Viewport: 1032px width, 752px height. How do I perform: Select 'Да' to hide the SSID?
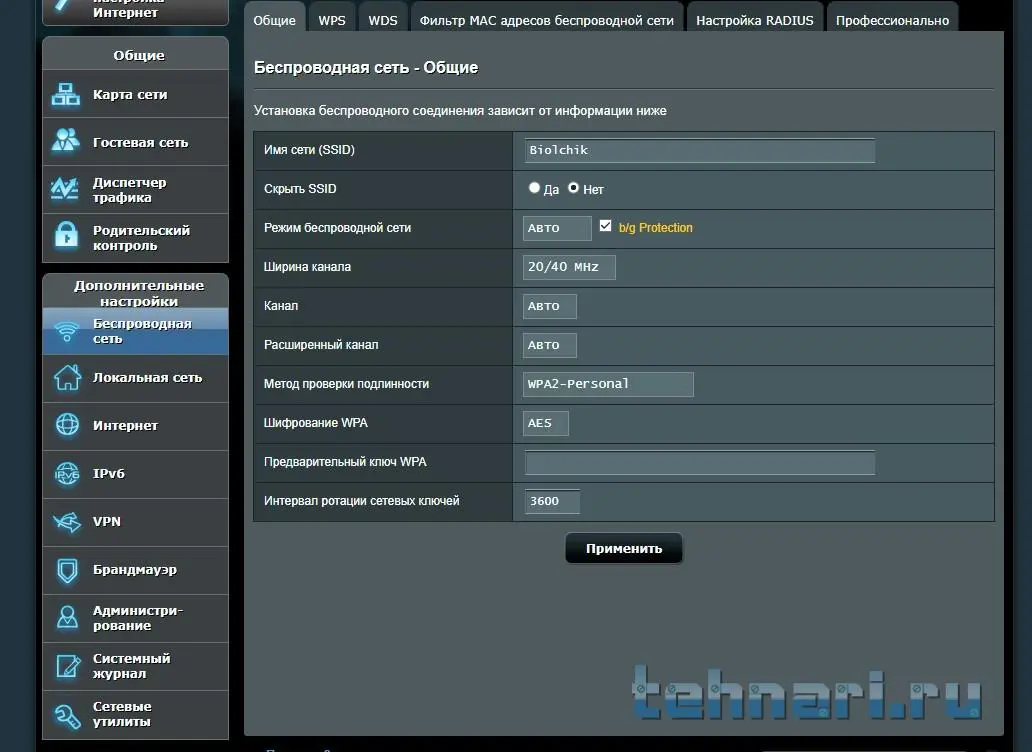(x=535, y=188)
